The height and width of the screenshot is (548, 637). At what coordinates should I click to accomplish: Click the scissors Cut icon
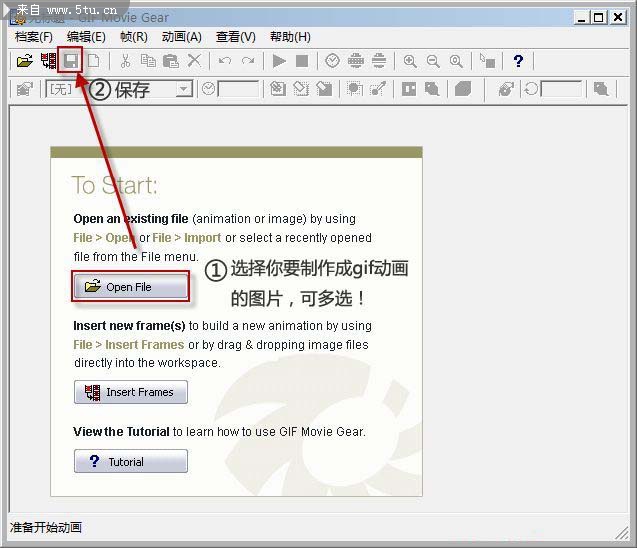tap(125, 61)
